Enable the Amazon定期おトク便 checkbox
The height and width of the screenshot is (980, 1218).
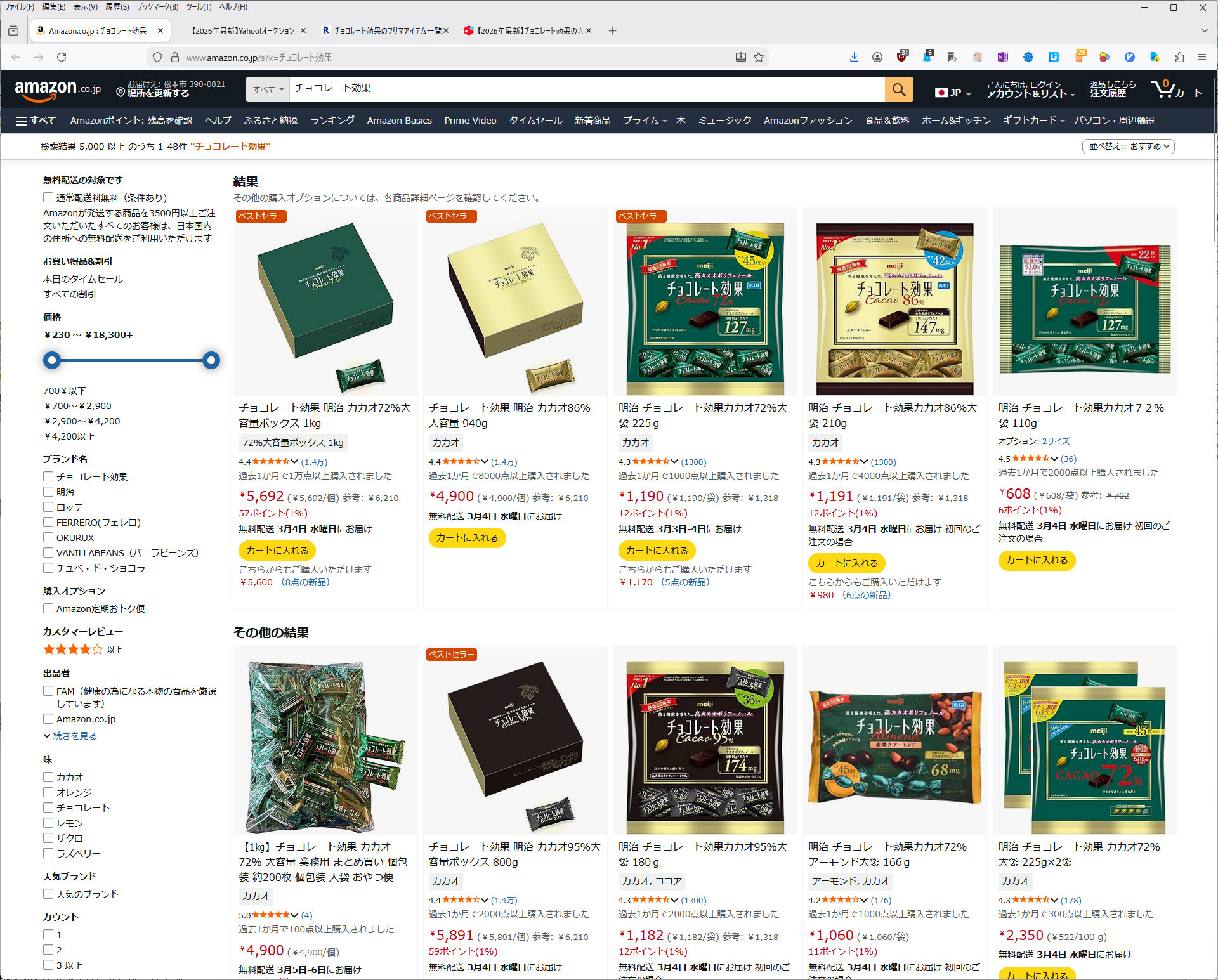click(x=48, y=608)
